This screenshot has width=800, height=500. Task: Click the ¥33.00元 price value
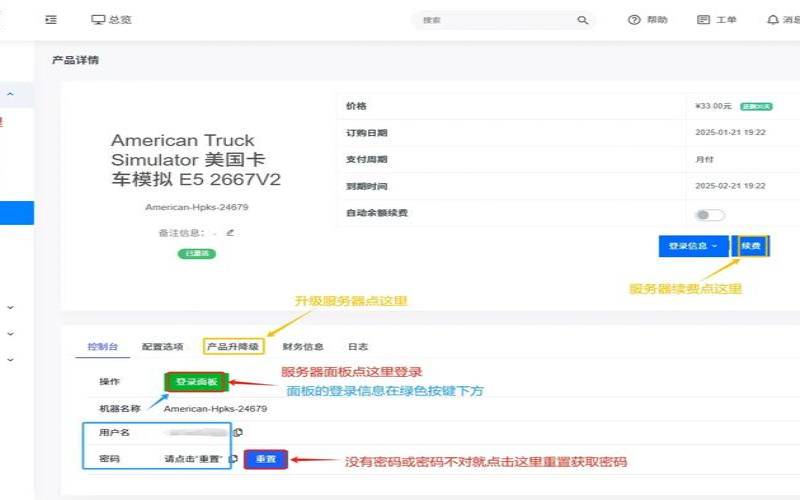(713, 106)
